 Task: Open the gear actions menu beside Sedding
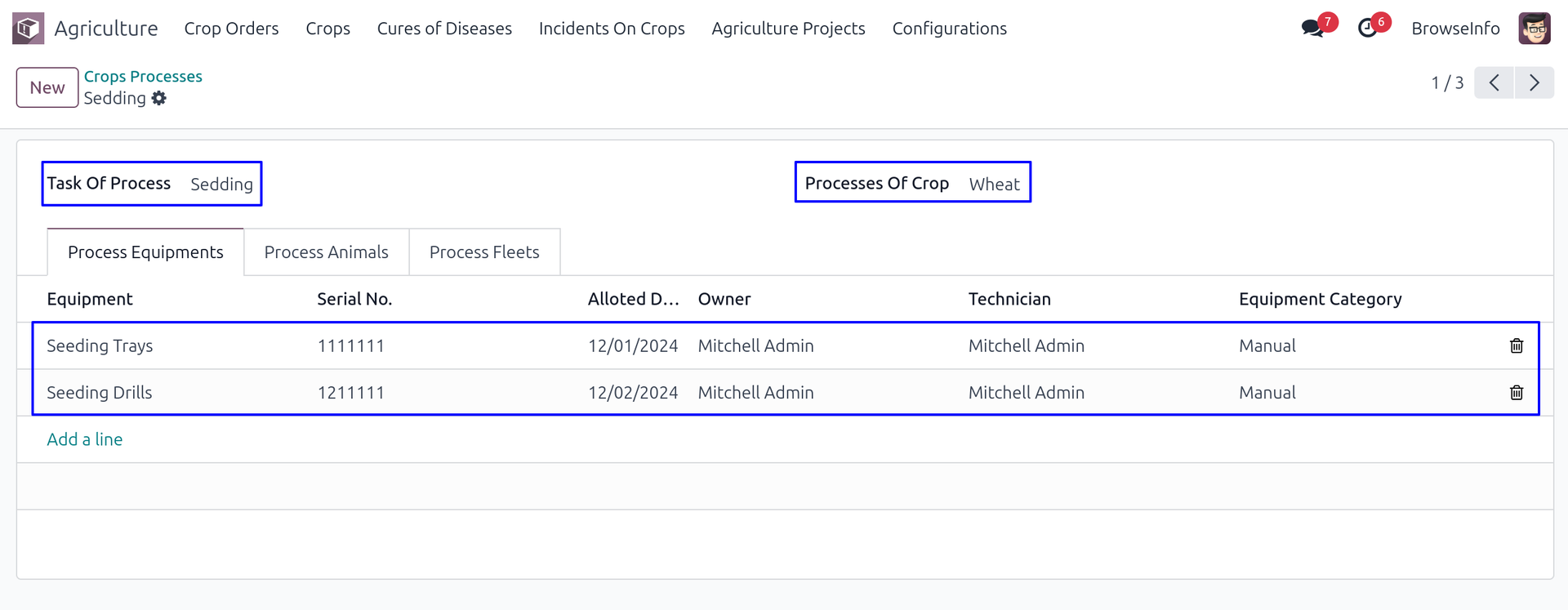pyautogui.click(x=159, y=98)
